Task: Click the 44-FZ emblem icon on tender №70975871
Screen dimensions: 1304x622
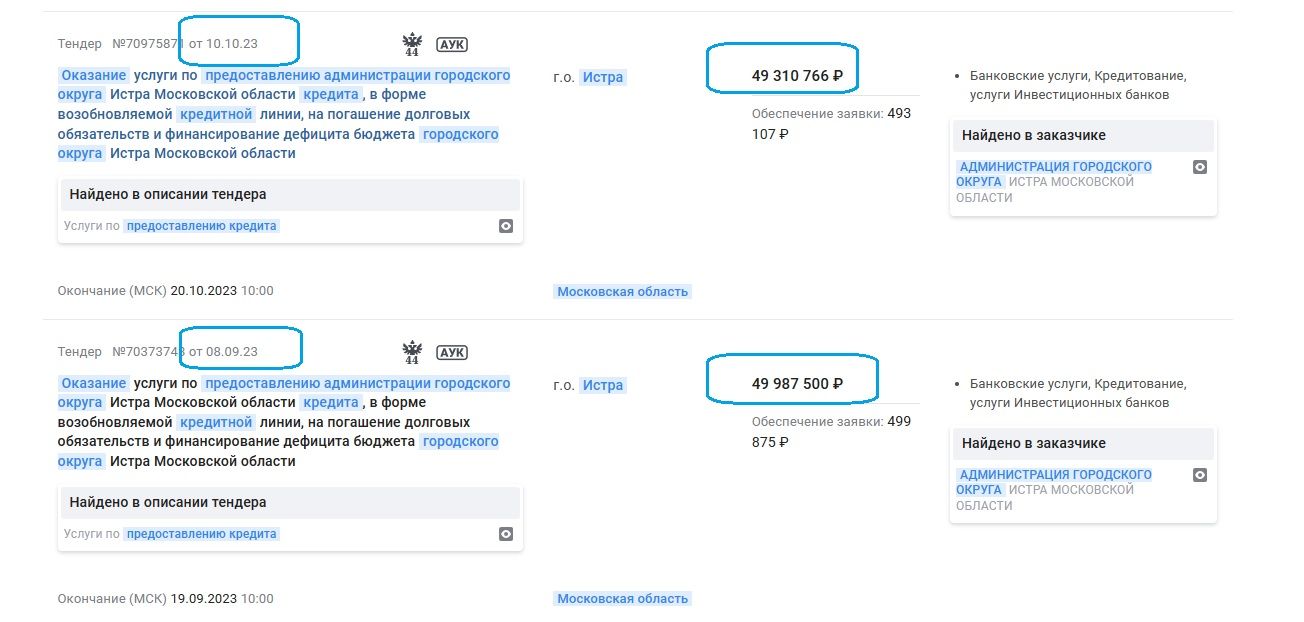Action: coord(411,44)
